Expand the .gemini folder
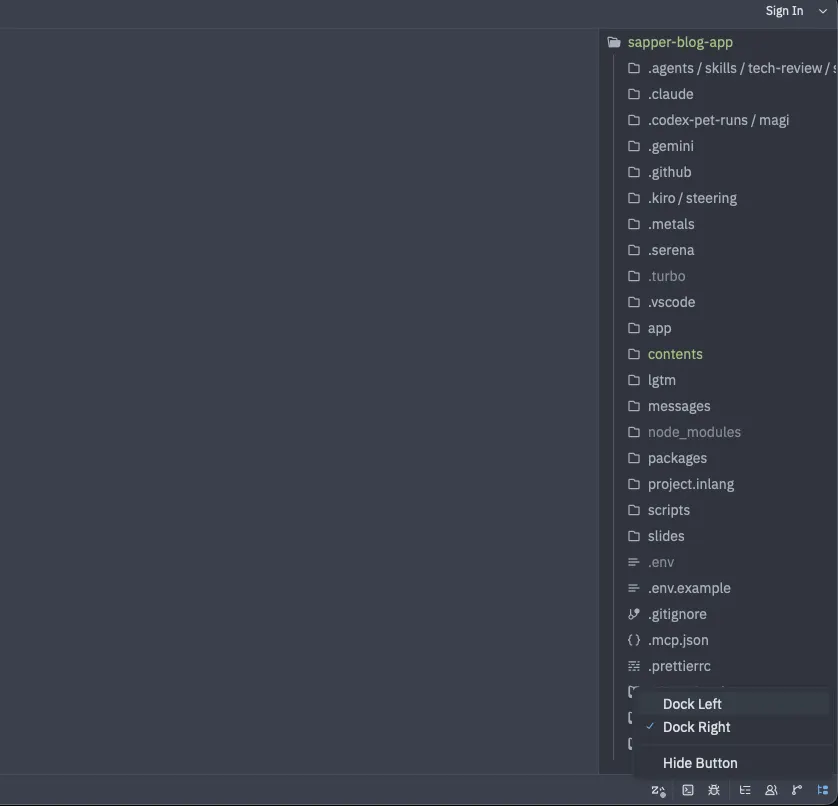The width and height of the screenshot is (838, 806). pyautogui.click(x=718, y=146)
